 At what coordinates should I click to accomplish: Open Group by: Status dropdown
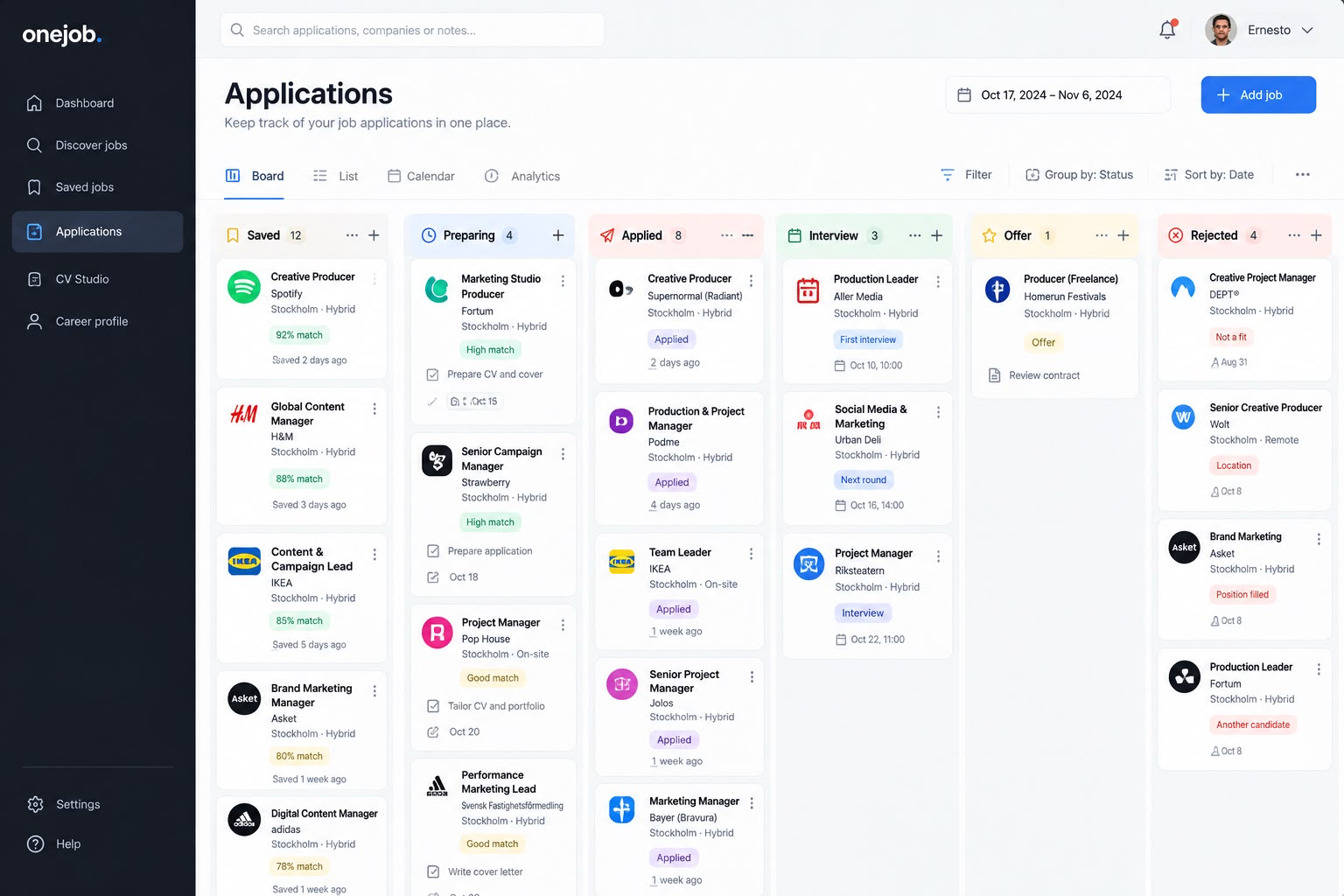(1079, 175)
